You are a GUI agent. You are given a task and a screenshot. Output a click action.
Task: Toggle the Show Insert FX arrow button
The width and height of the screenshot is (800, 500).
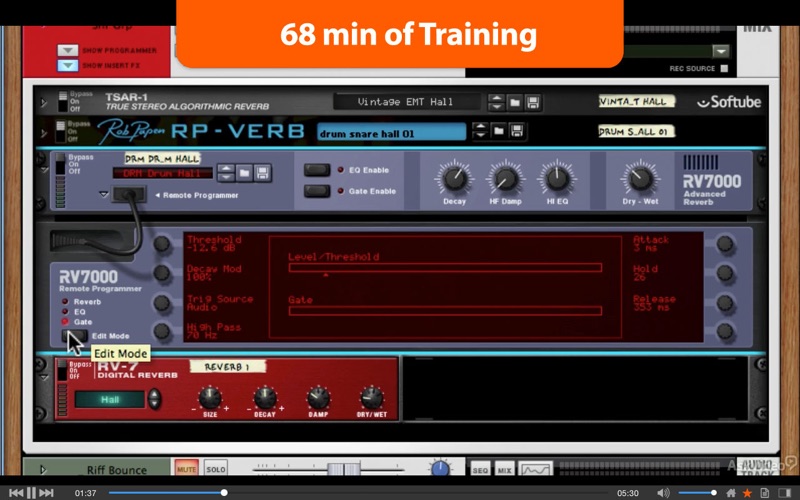pyautogui.click(x=67, y=65)
